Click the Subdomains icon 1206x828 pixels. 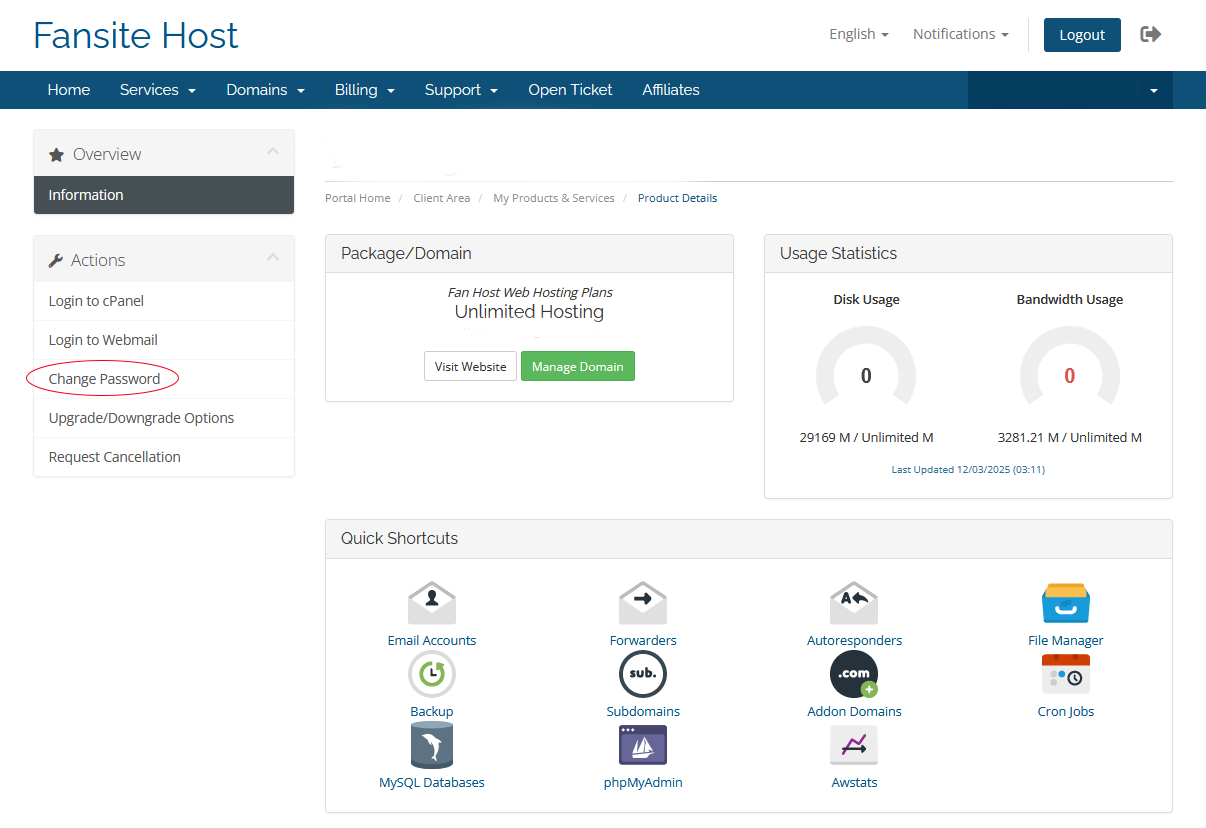click(x=643, y=675)
